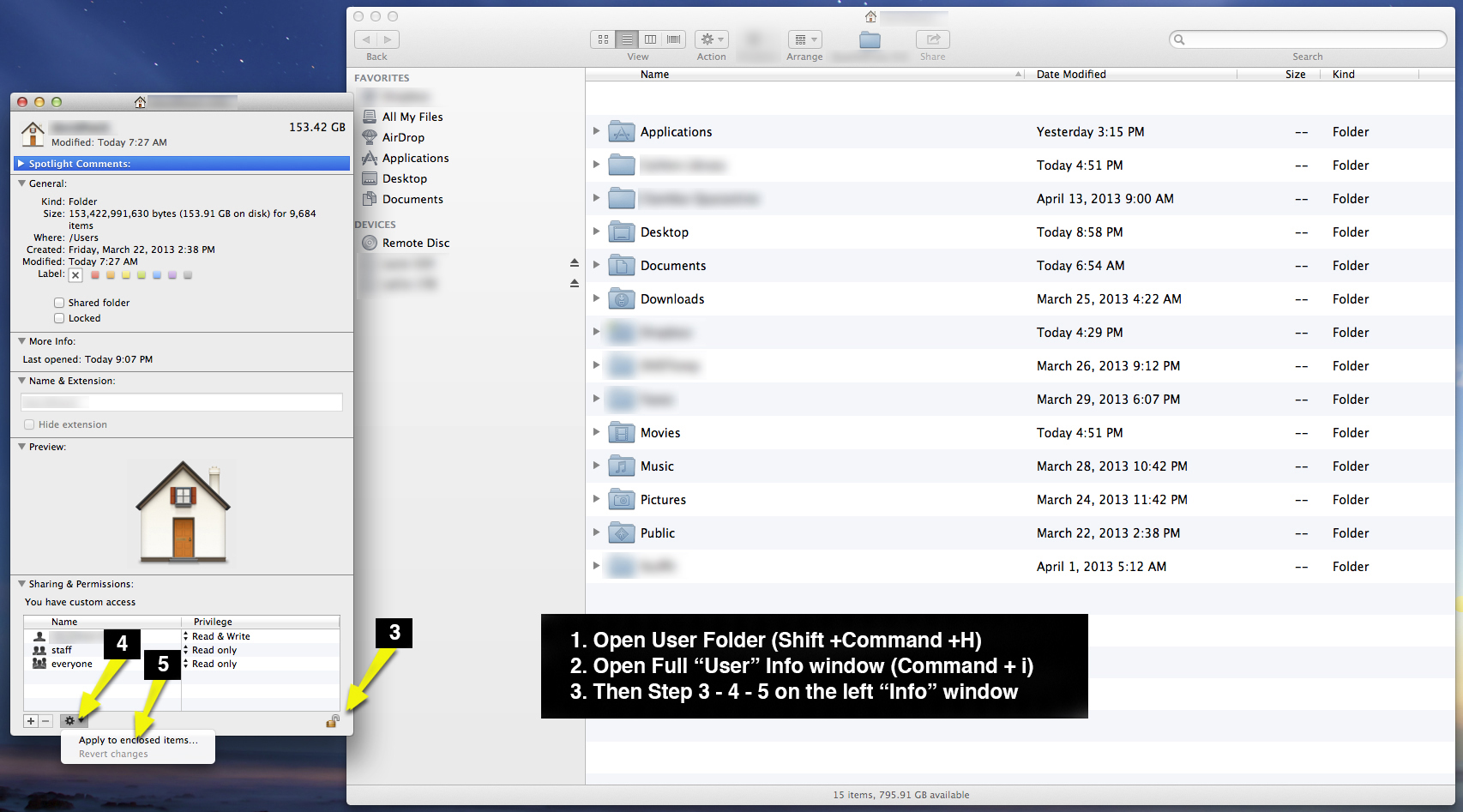Click the Movies folder icon in the file list
The width and height of the screenshot is (1463, 812).
(x=622, y=433)
